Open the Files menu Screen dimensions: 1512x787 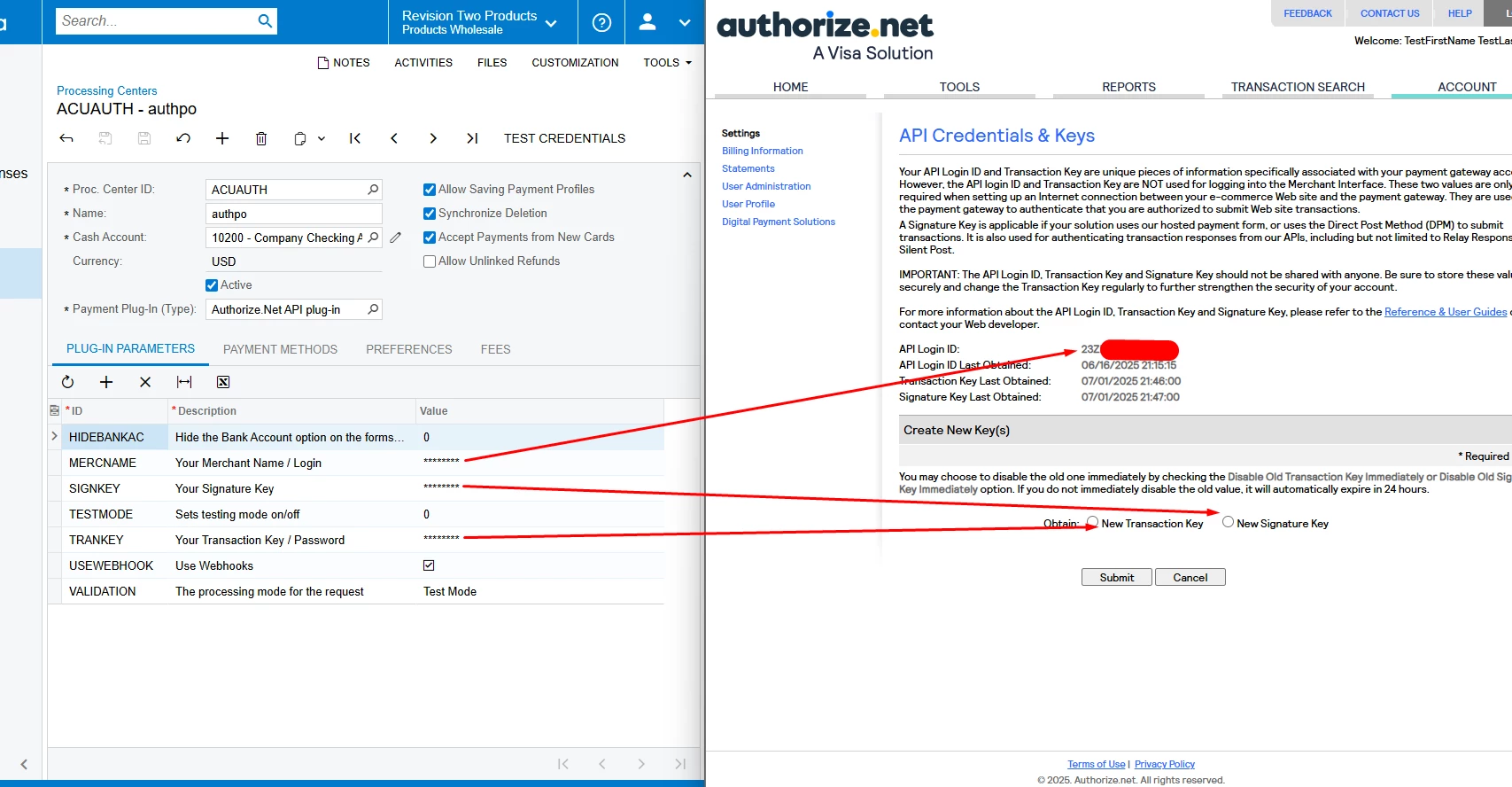pyautogui.click(x=492, y=63)
